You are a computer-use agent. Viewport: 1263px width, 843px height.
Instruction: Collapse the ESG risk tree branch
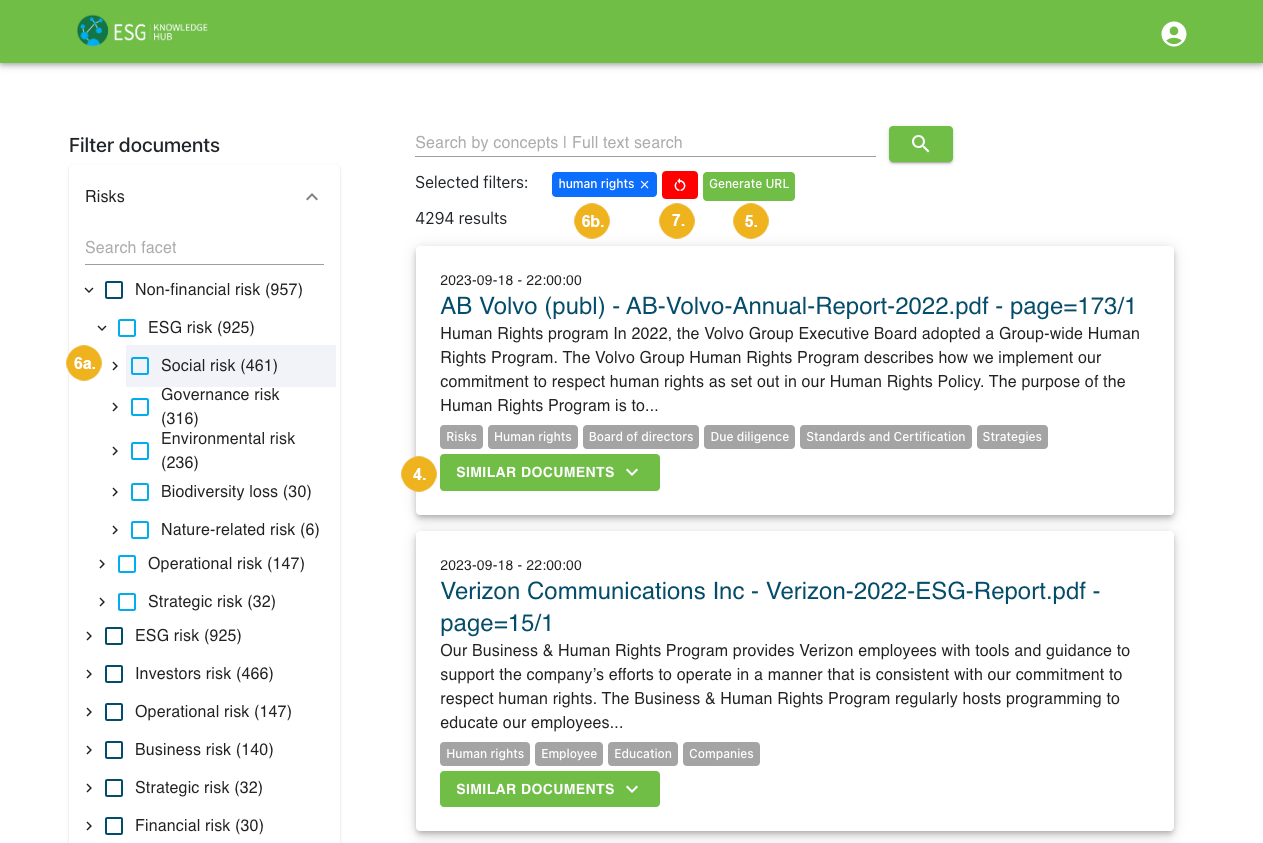point(101,327)
